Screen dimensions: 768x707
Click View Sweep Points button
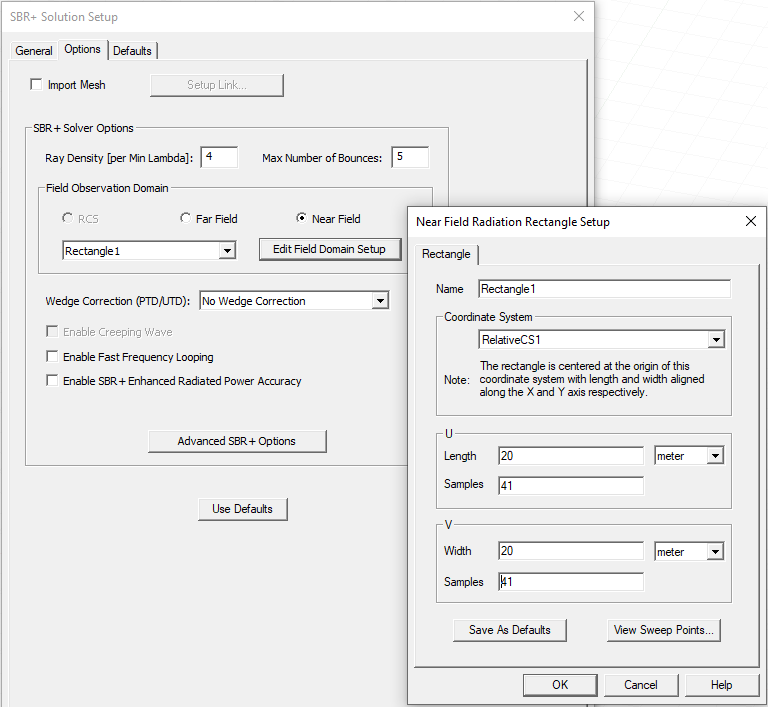664,630
